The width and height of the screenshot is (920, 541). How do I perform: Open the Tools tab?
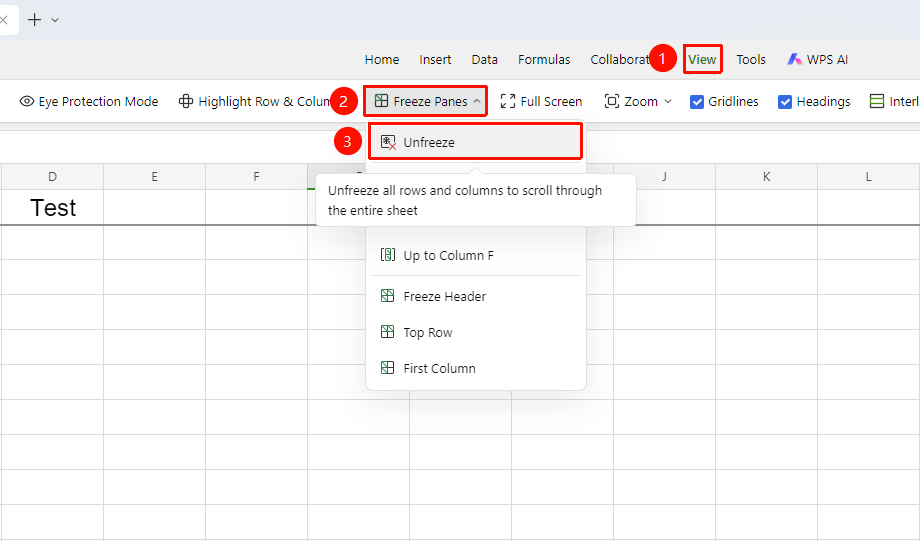[x=751, y=59]
